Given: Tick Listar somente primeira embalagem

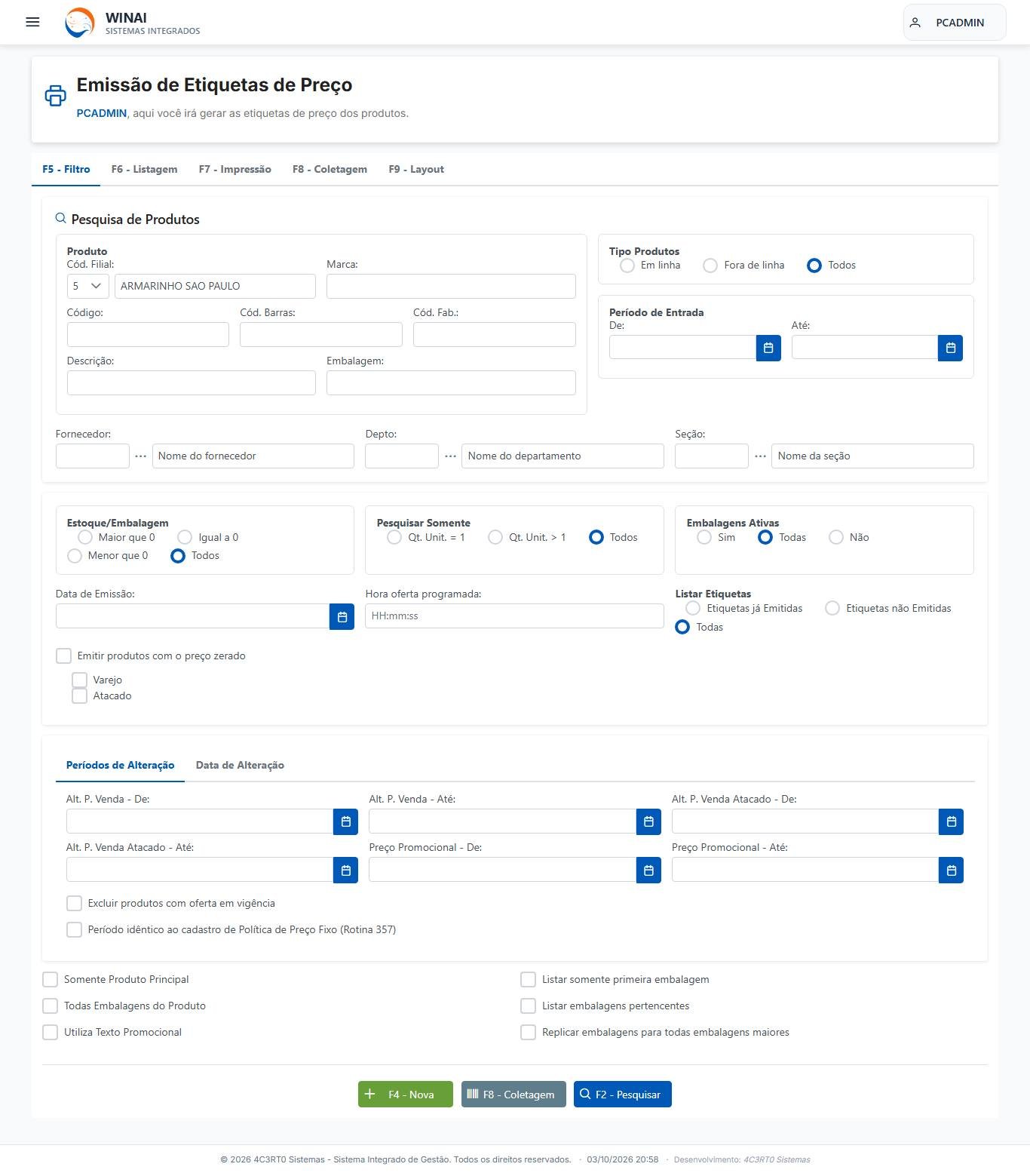Looking at the screenshot, I should [x=528, y=979].
